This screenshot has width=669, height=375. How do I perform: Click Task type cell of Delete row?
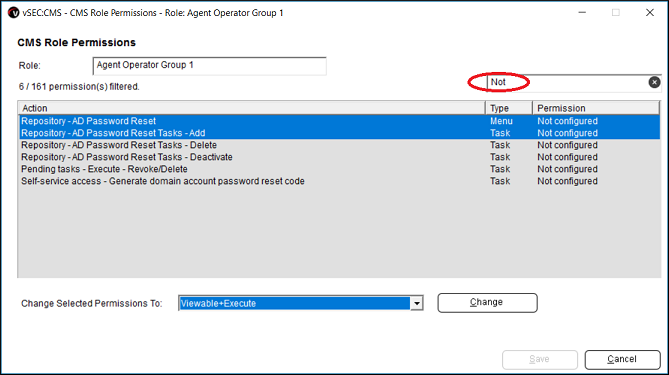(x=500, y=145)
